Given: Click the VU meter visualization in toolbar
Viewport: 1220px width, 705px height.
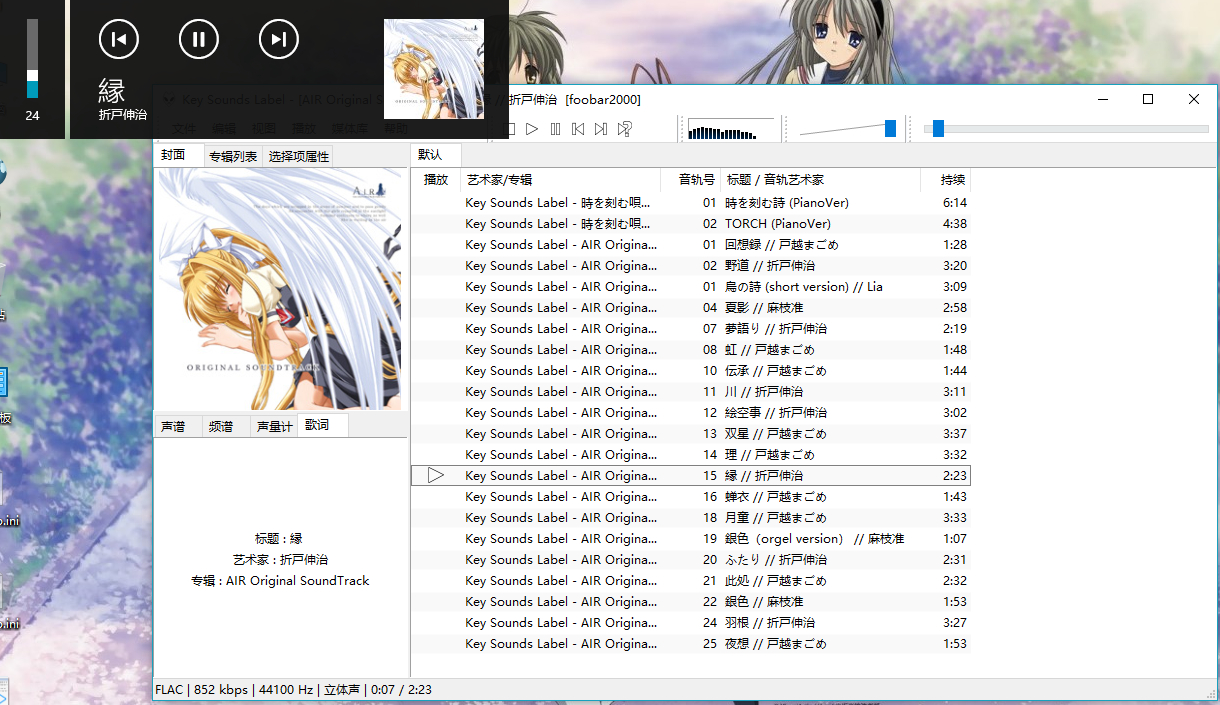Looking at the screenshot, I should coord(731,129).
